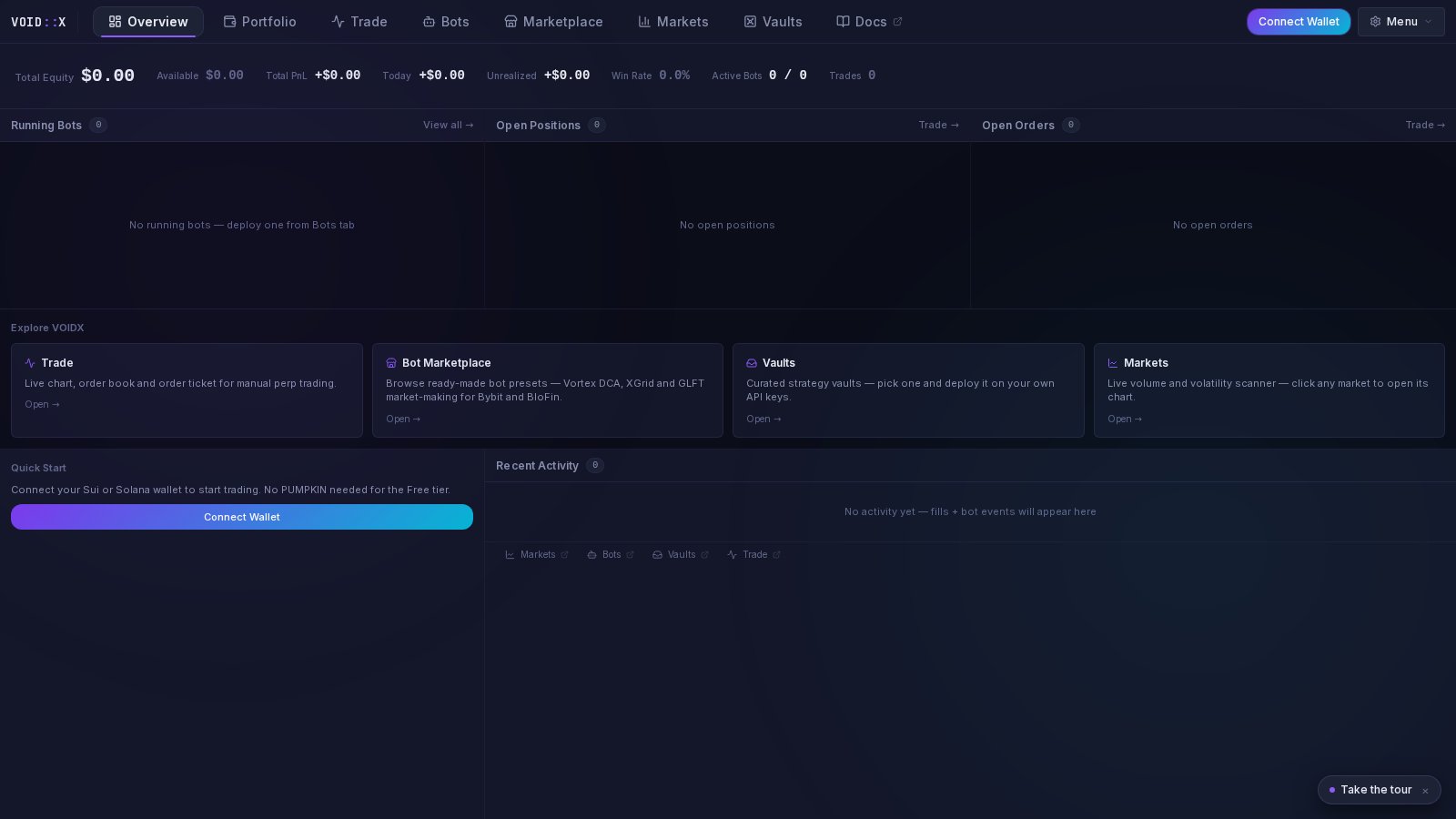The height and width of the screenshot is (819, 1456).
Task: Open the Markets explore card
Action: tap(1269, 390)
